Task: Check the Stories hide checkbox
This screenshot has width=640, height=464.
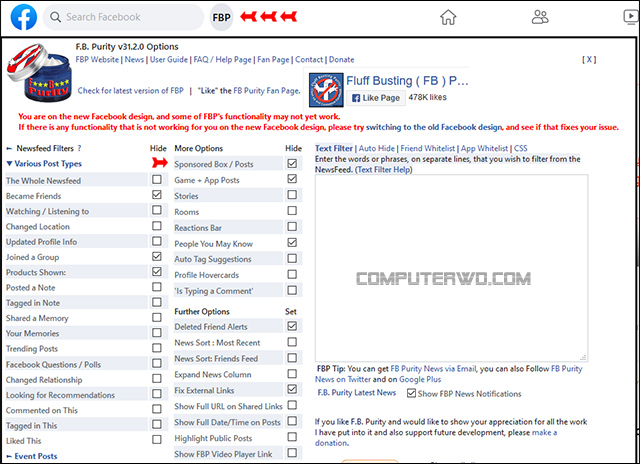Action: 292,195
